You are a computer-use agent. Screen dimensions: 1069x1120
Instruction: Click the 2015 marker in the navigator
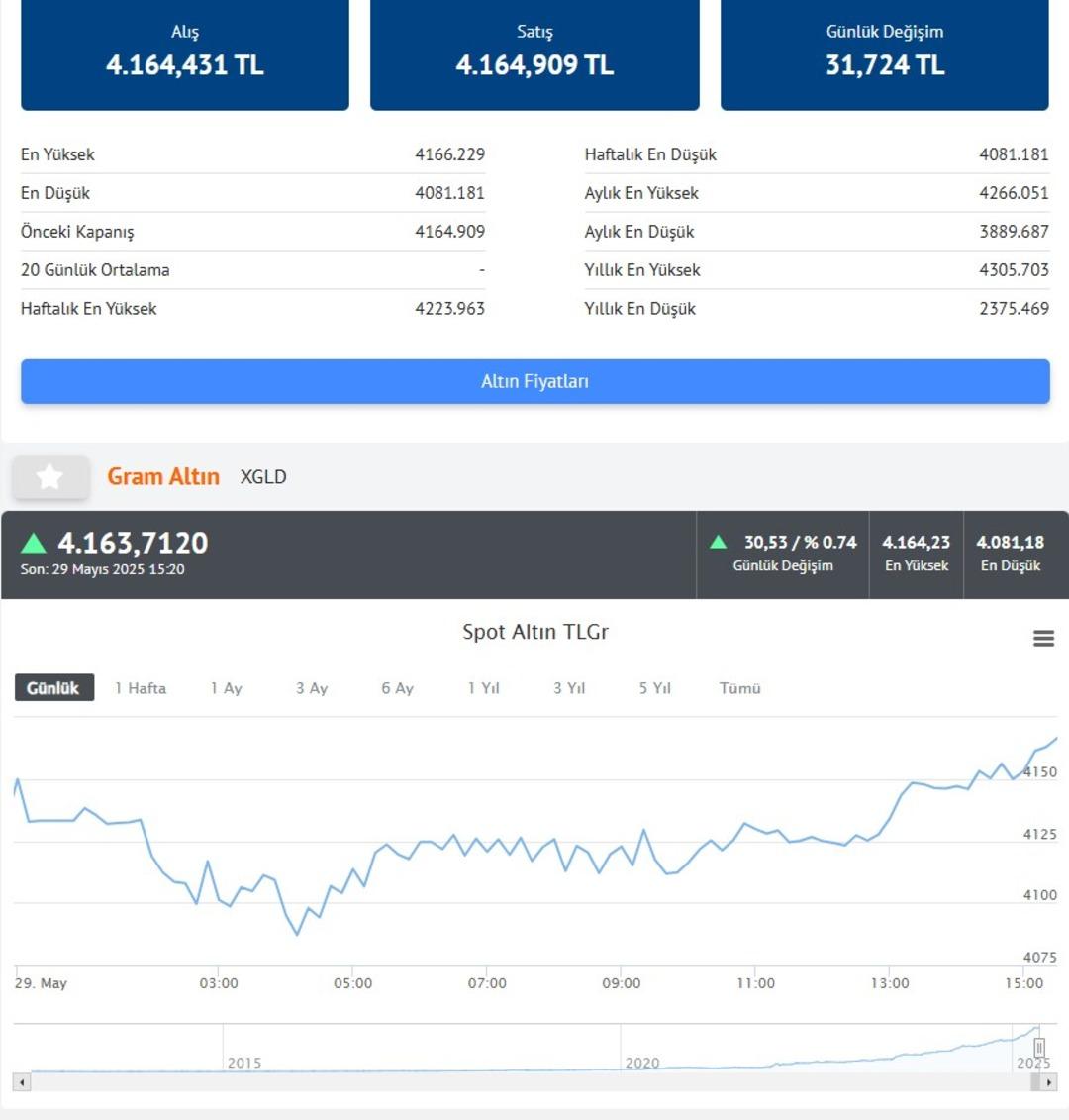pyautogui.click(x=244, y=1063)
